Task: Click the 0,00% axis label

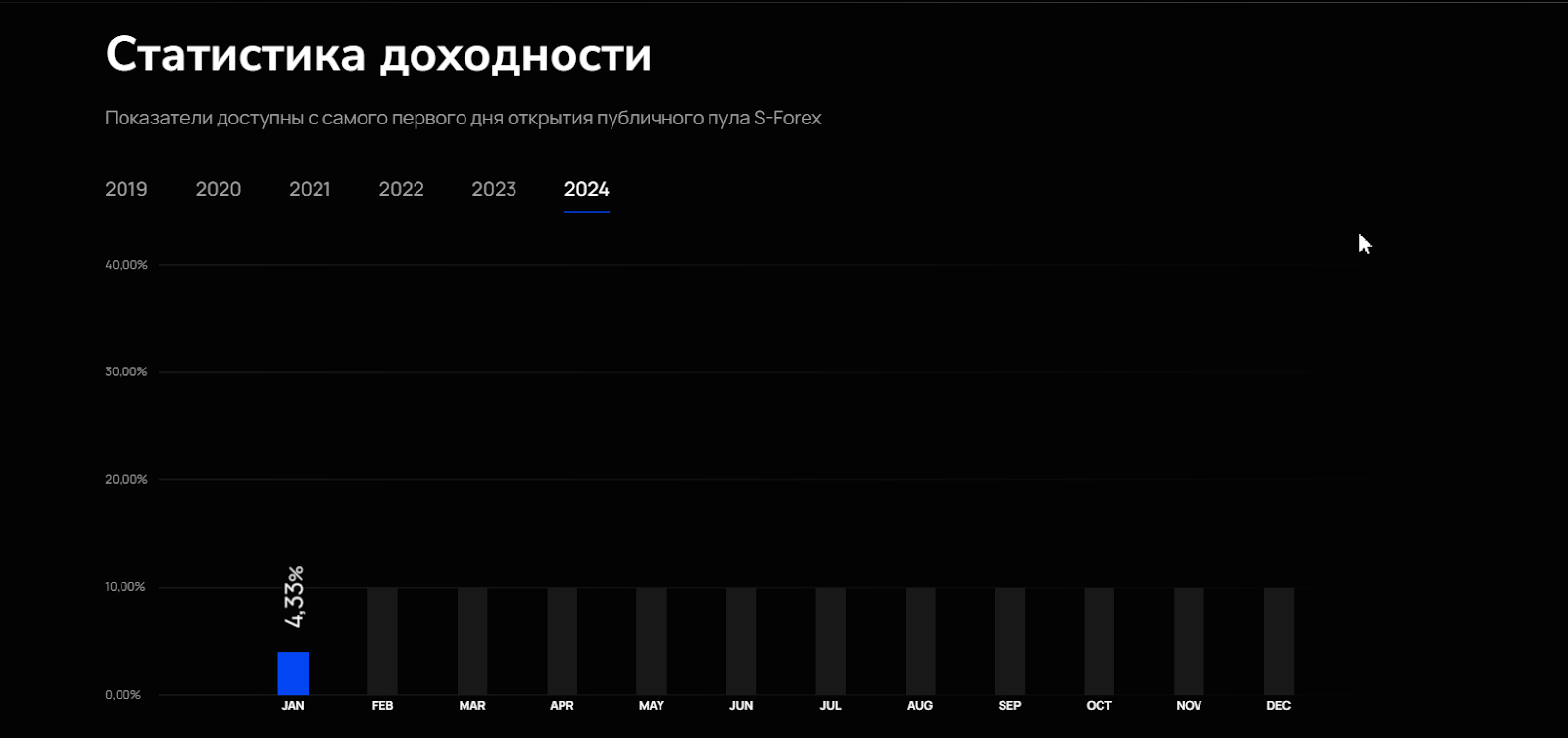Action: tap(123, 695)
